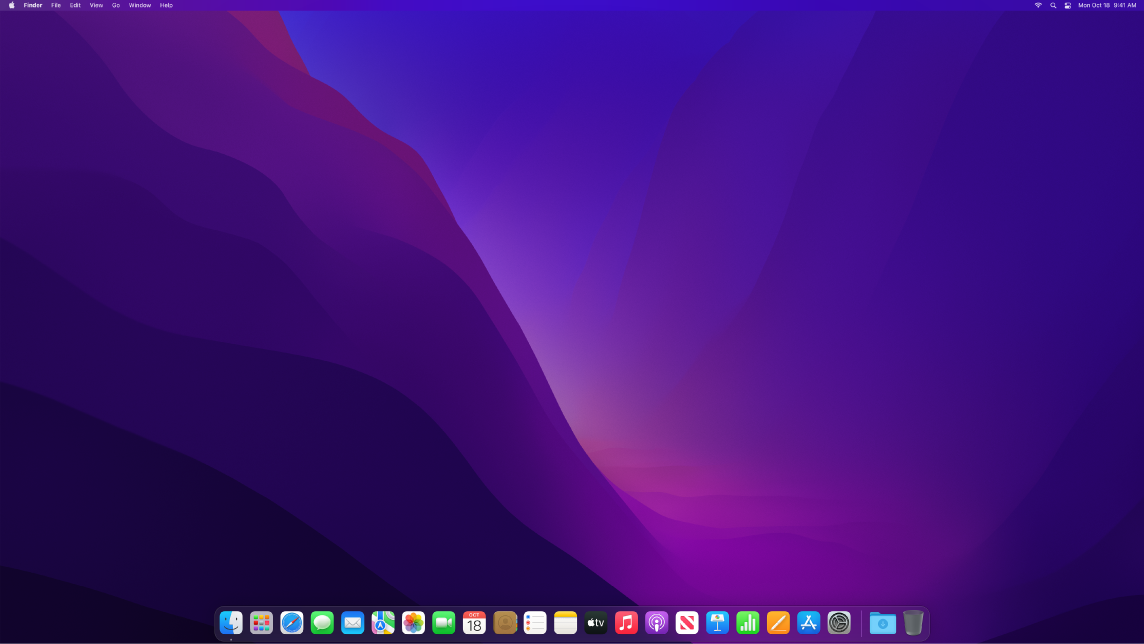Launch the Messages app
The height and width of the screenshot is (644, 1144).
tap(322, 622)
